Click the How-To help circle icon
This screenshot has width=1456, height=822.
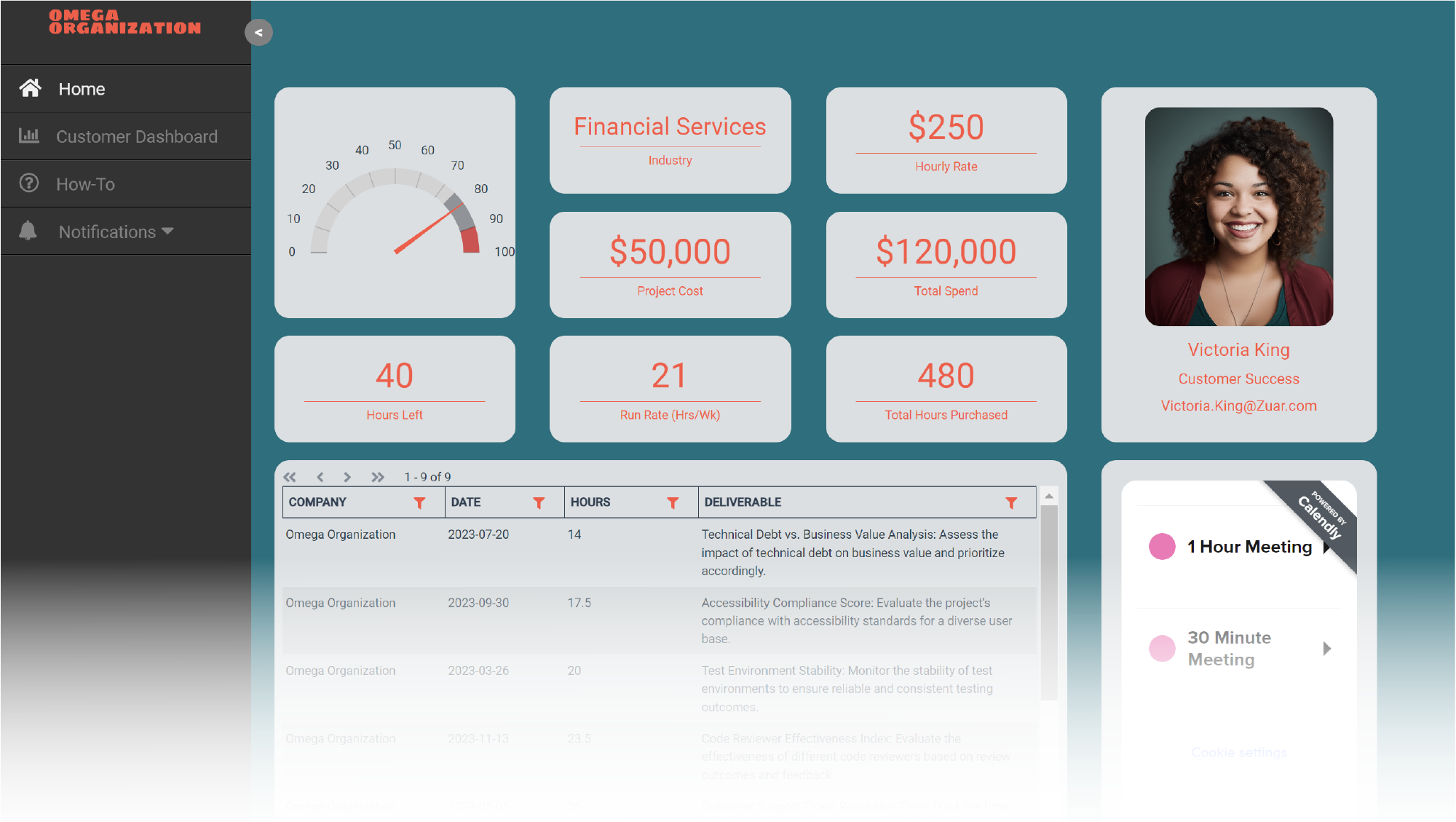[x=28, y=184]
